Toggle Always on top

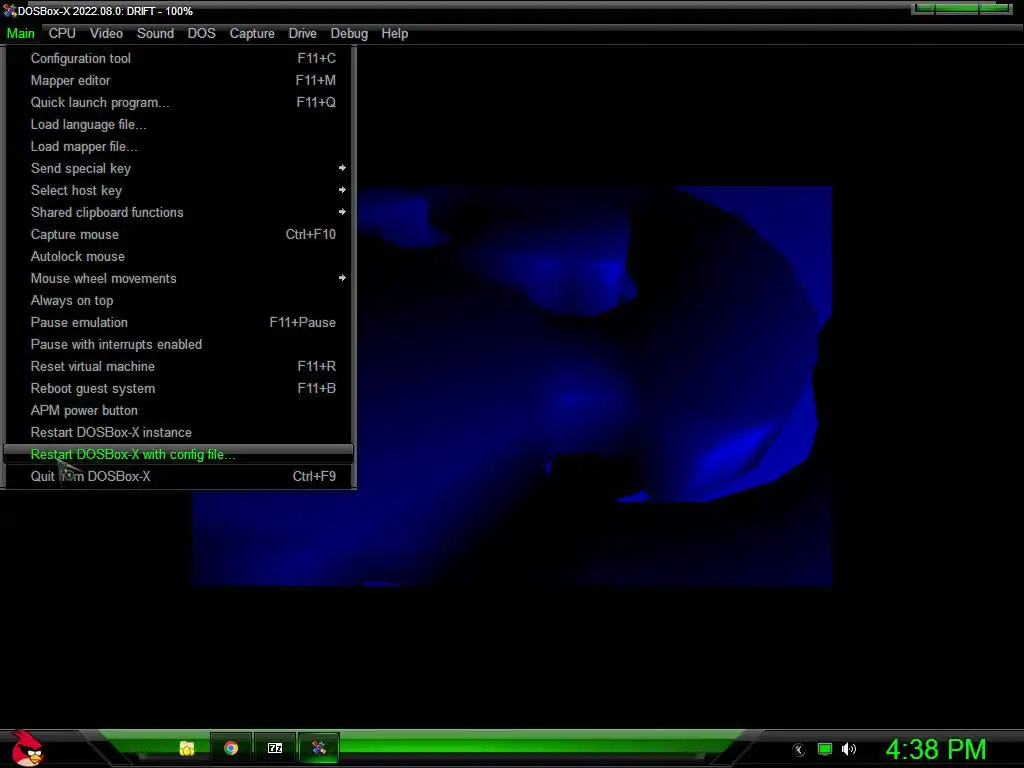tap(178, 300)
